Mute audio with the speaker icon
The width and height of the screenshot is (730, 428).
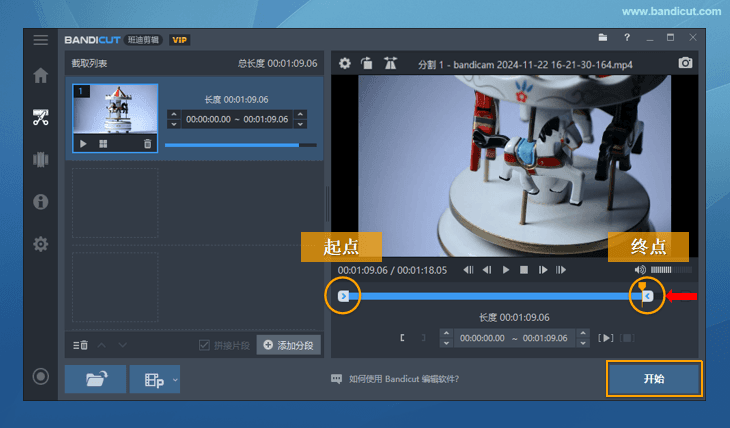640,270
